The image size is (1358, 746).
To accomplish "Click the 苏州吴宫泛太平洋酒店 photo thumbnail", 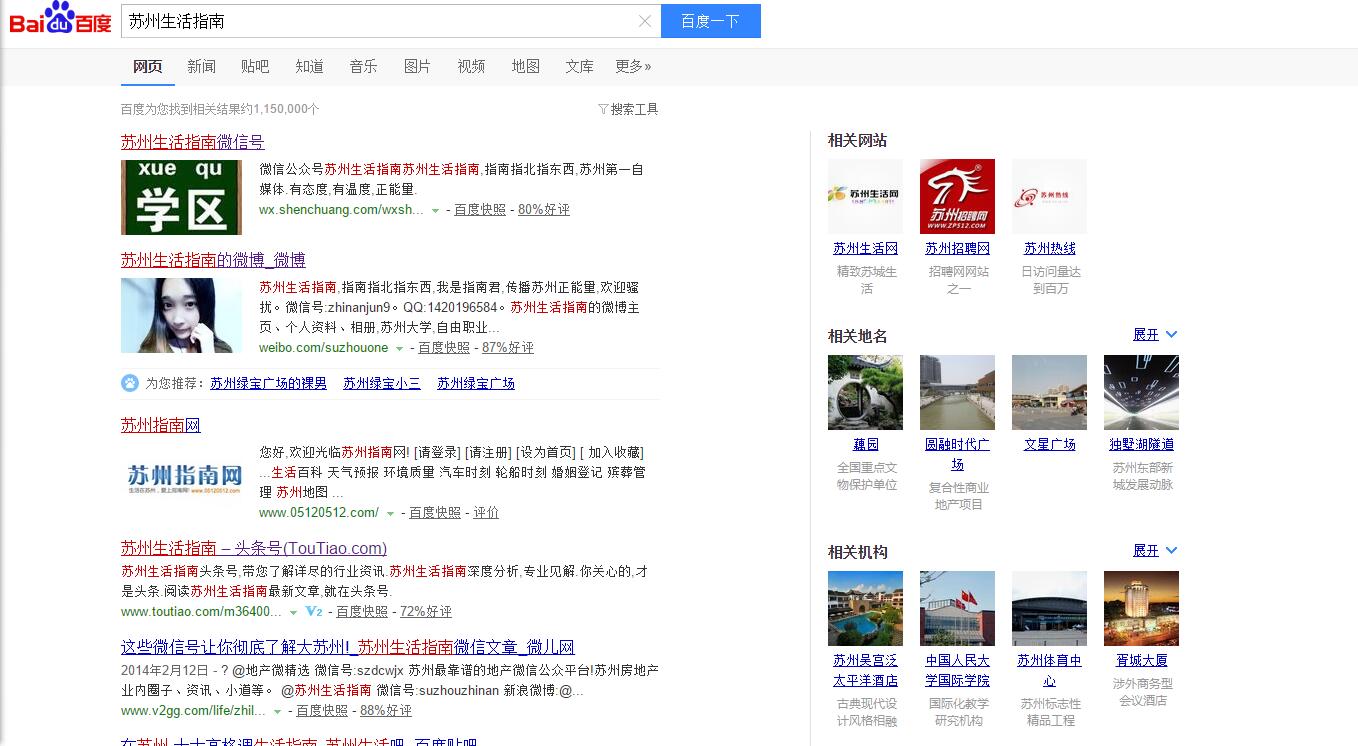I will (x=865, y=608).
